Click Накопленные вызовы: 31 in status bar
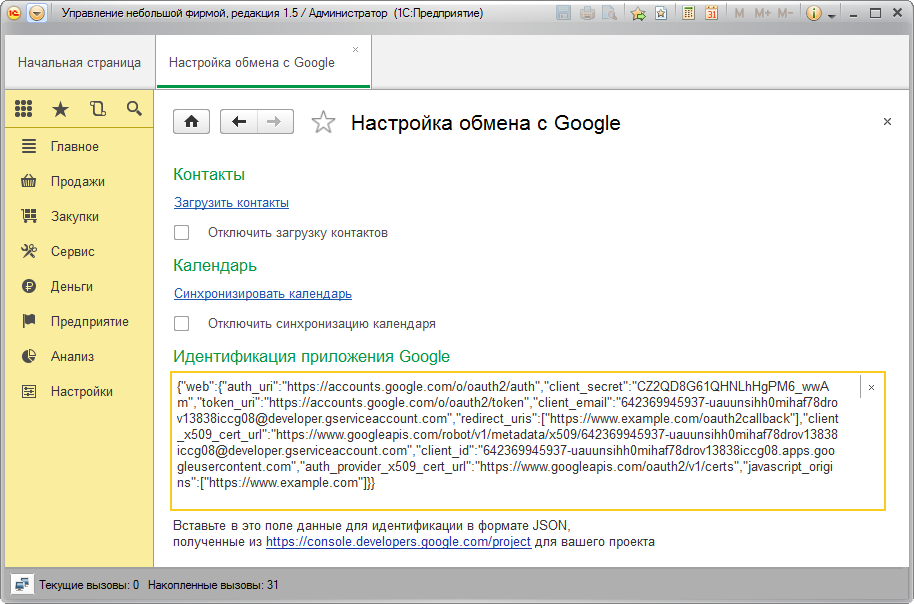Viewport: 914px width, 604px height. [x=213, y=585]
